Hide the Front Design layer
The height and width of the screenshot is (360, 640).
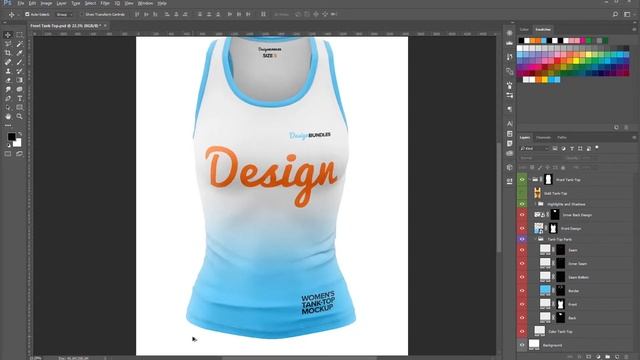pyautogui.click(x=522, y=228)
